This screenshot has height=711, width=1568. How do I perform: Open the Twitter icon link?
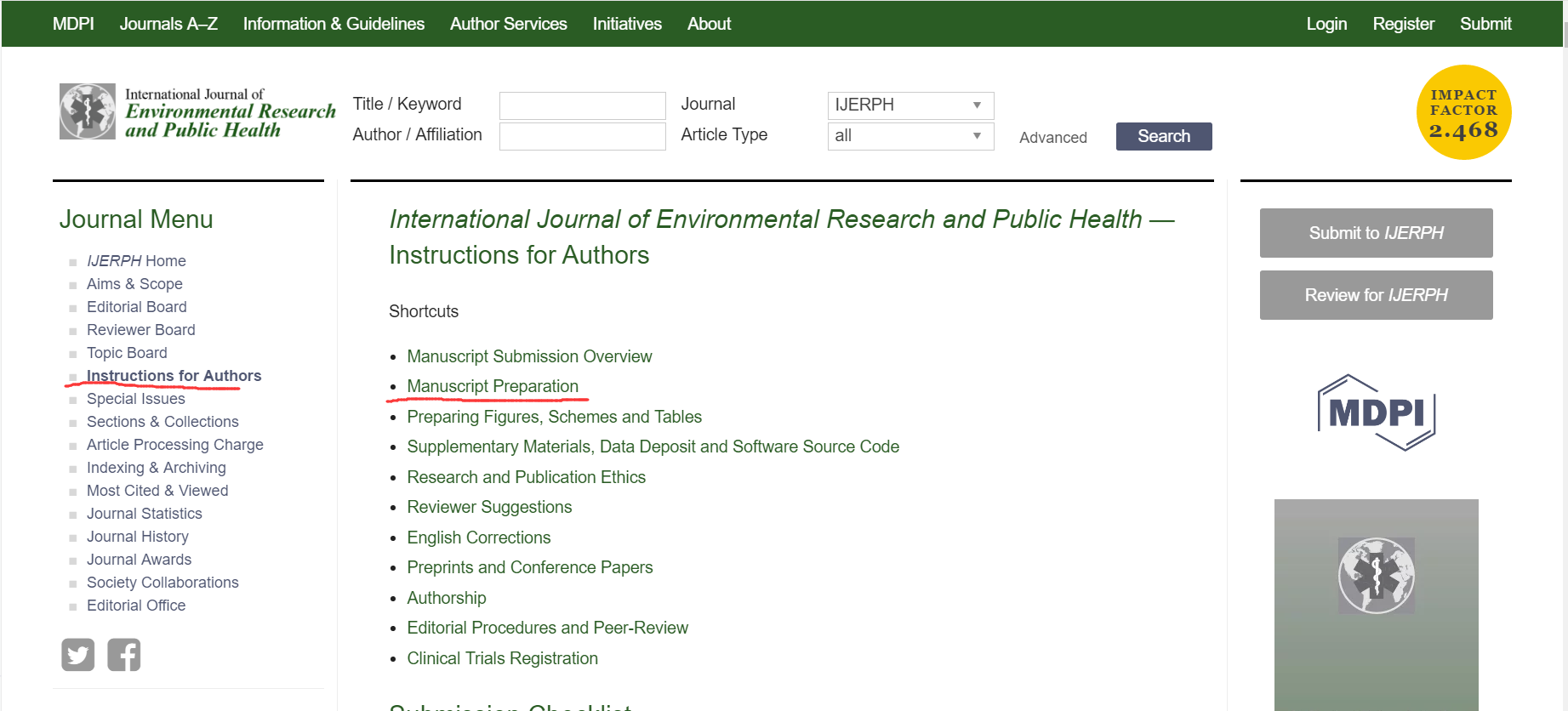78,655
